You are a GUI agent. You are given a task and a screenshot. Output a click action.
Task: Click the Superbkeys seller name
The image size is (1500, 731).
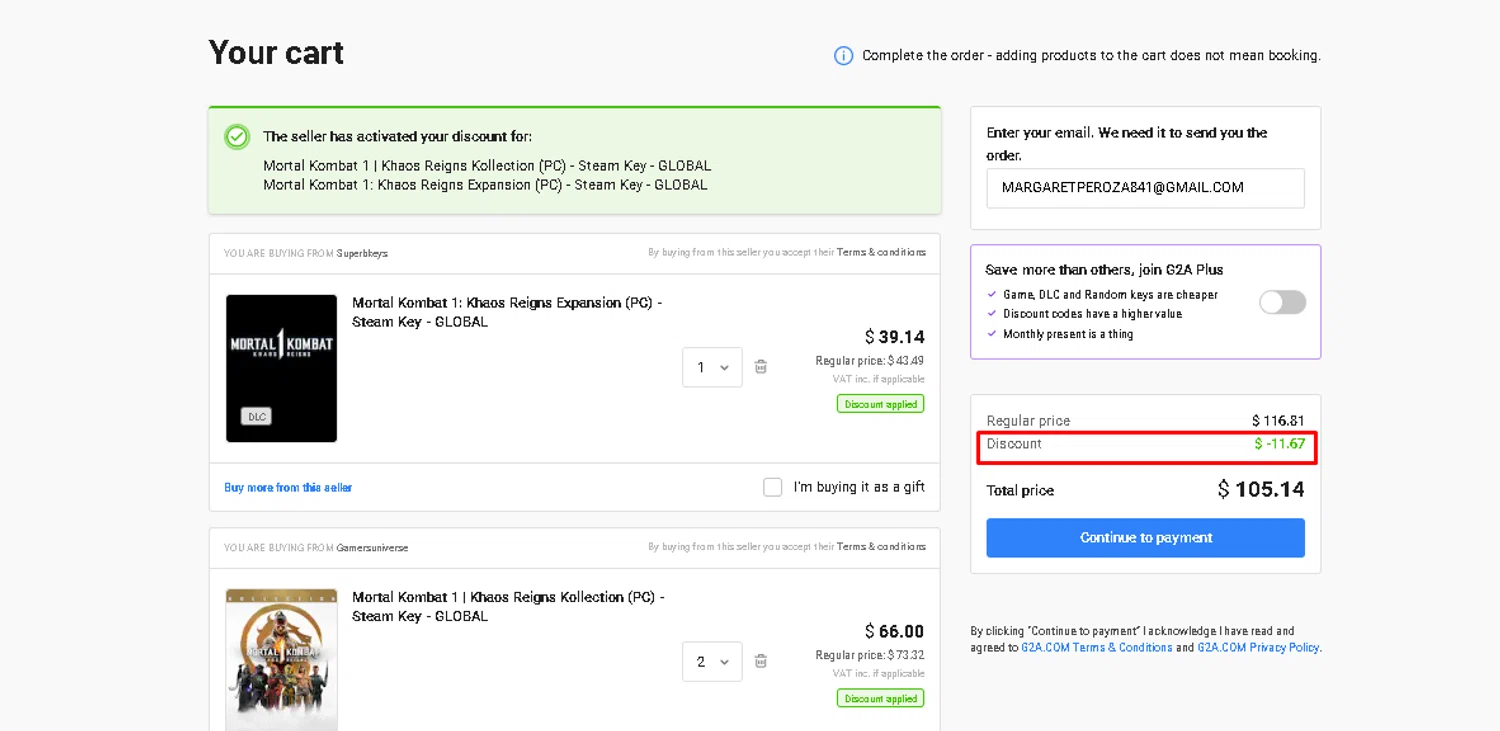pos(362,253)
